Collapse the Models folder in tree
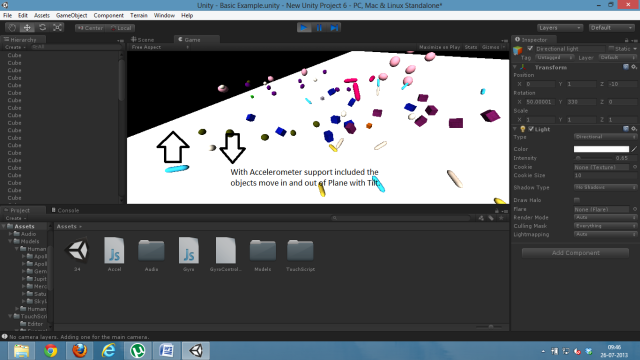 point(10,241)
